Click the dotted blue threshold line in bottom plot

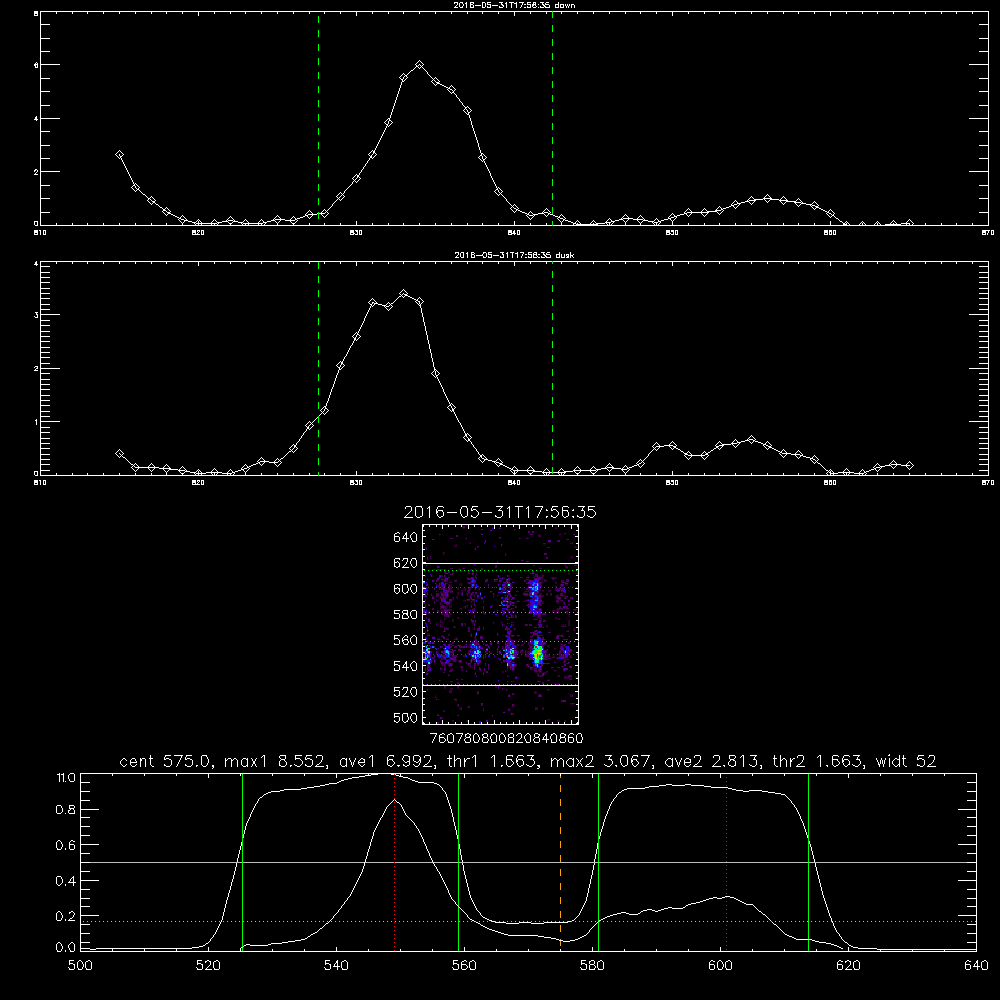(x=528, y=922)
